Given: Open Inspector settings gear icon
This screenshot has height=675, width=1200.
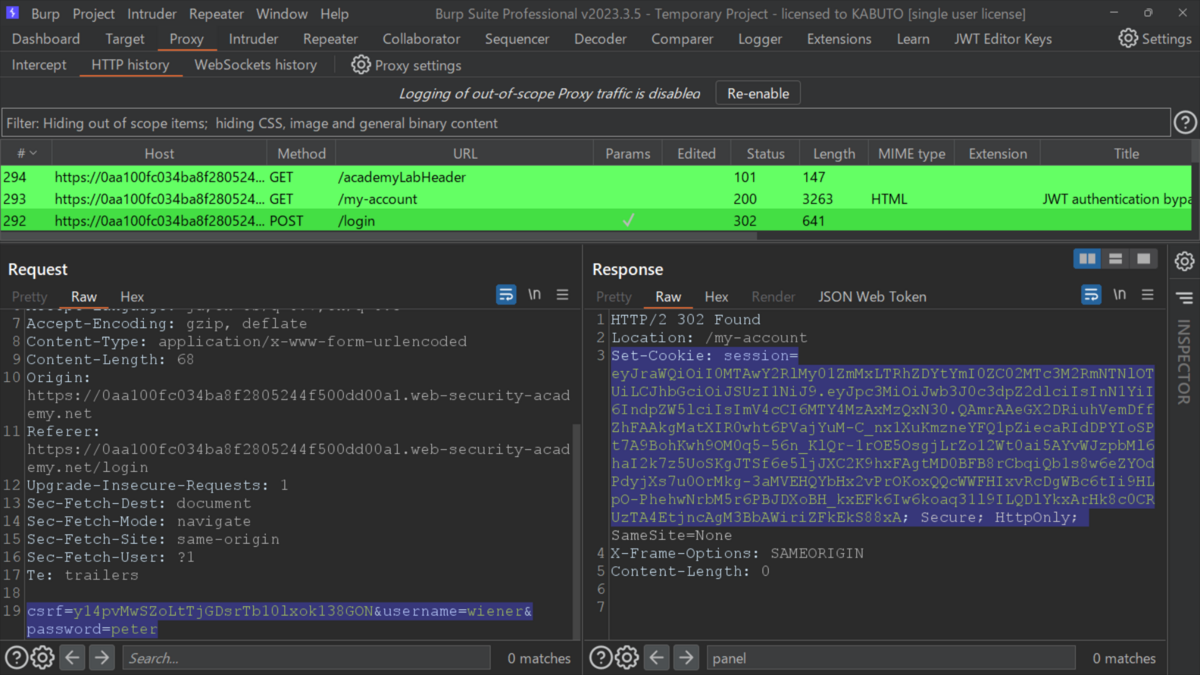Looking at the screenshot, I should (x=1185, y=261).
